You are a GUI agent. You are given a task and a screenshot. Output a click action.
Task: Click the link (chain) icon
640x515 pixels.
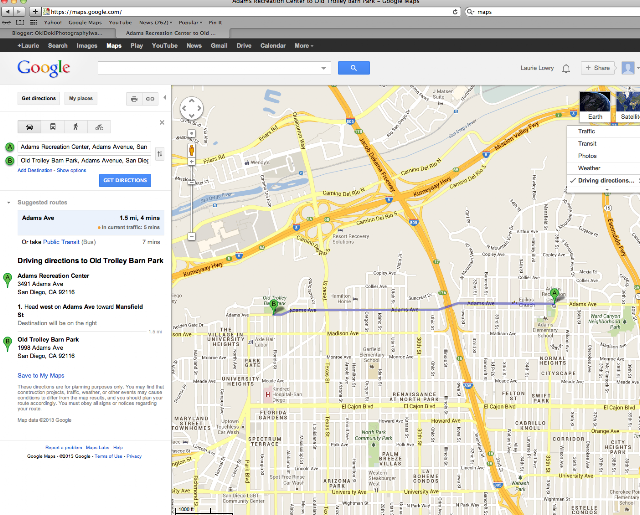coord(150,99)
